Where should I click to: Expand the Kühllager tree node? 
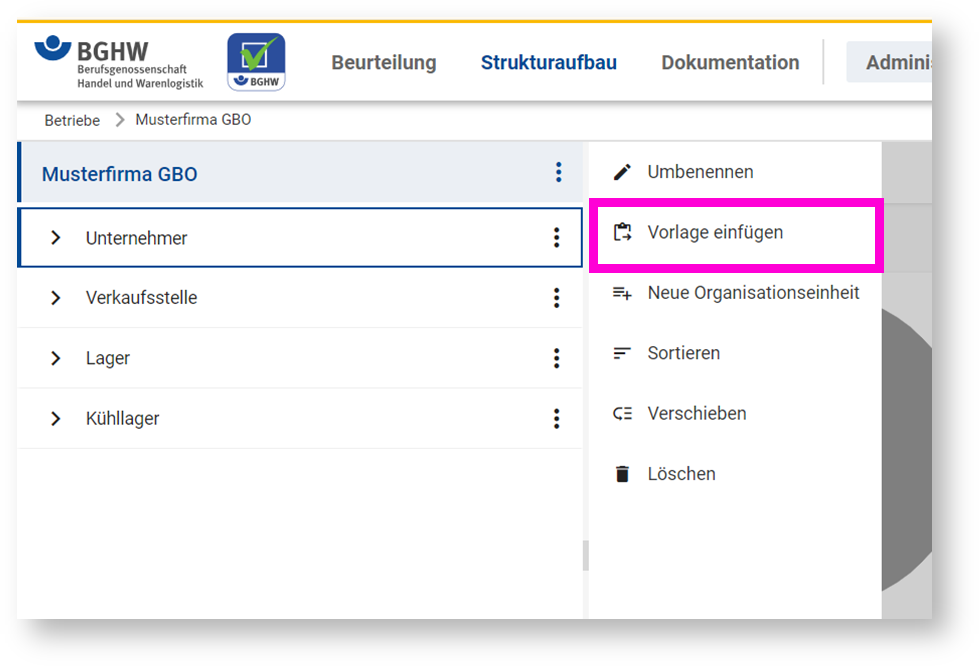[x=56, y=418]
